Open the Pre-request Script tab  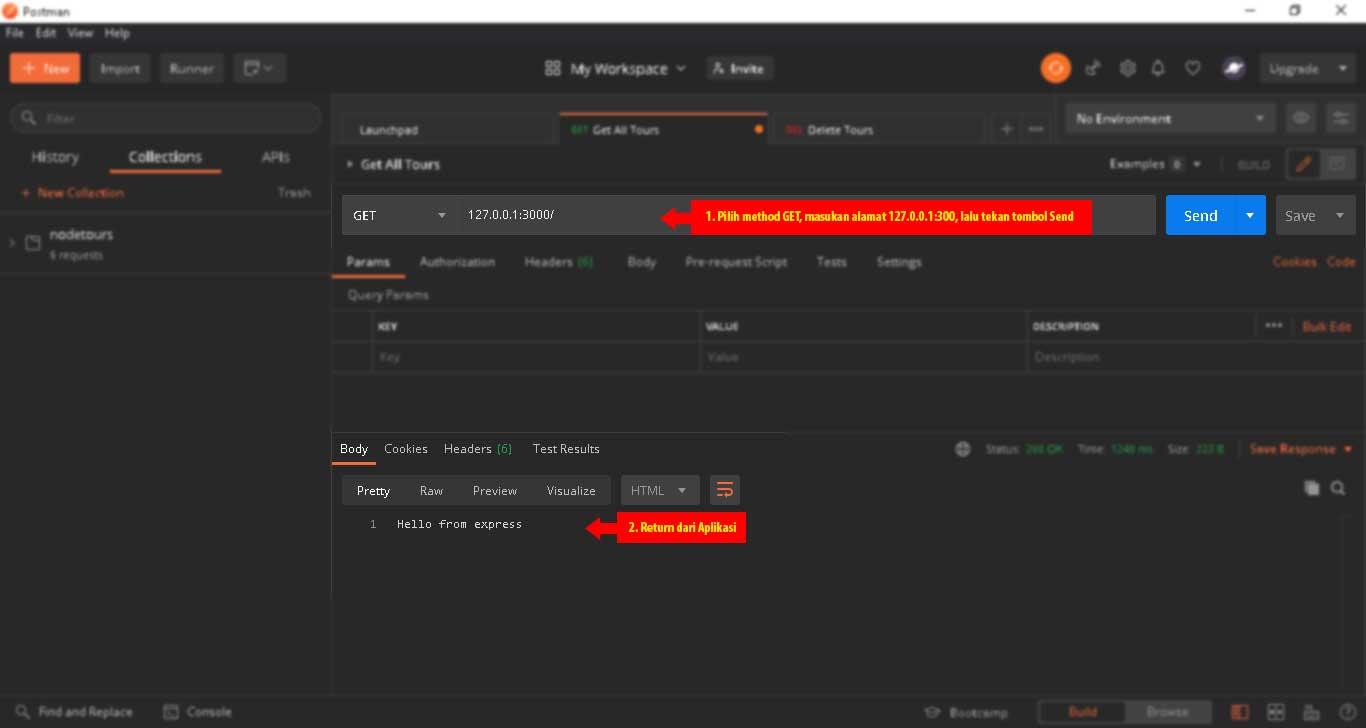point(736,261)
